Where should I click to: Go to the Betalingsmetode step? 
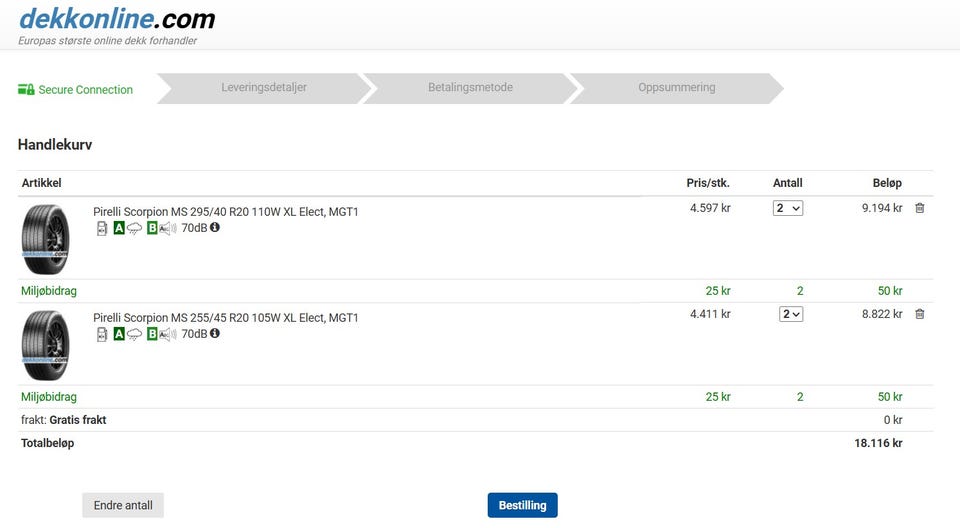pyautogui.click(x=470, y=88)
